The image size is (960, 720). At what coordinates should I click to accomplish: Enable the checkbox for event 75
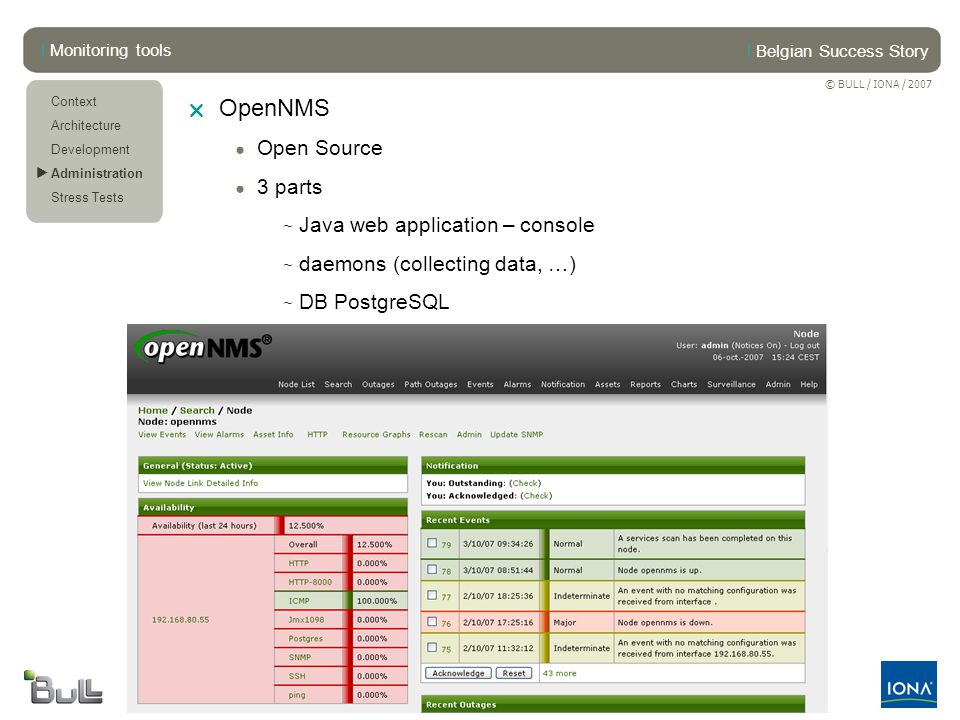[432, 647]
